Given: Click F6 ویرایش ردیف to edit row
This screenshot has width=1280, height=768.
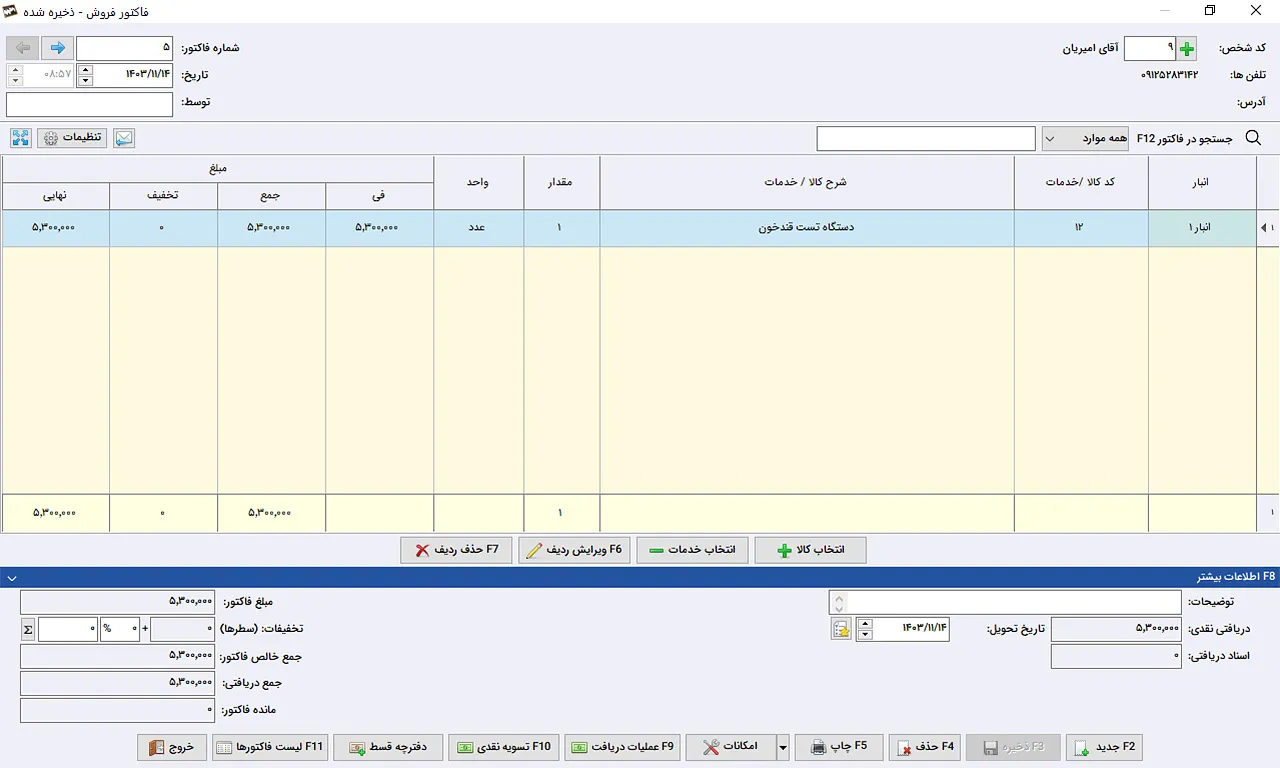Looking at the screenshot, I should tap(574, 550).
